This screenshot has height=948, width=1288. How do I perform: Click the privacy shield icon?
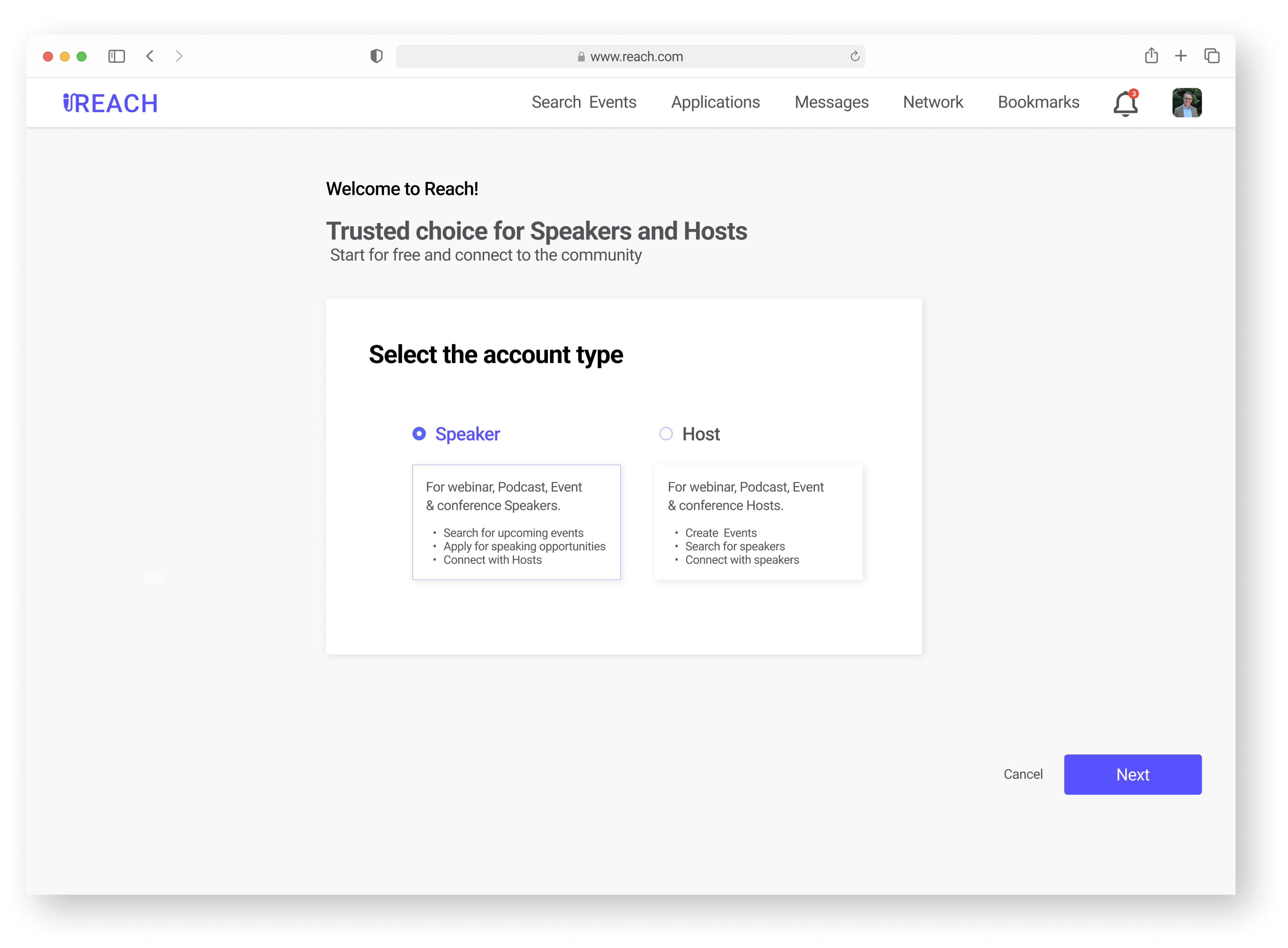click(376, 56)
